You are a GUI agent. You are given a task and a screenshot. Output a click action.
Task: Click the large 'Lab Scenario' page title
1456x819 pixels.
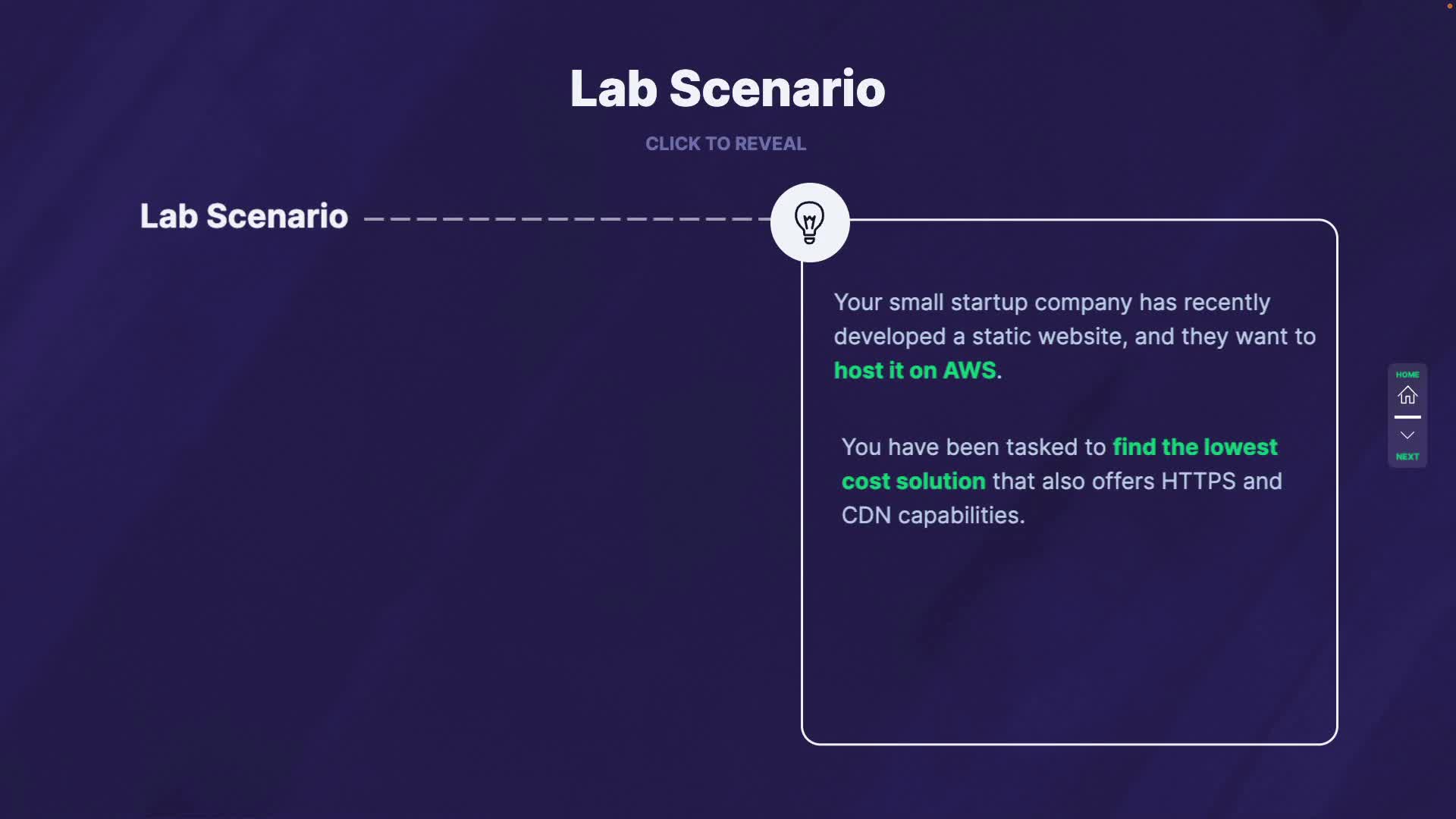pos(727,89)
